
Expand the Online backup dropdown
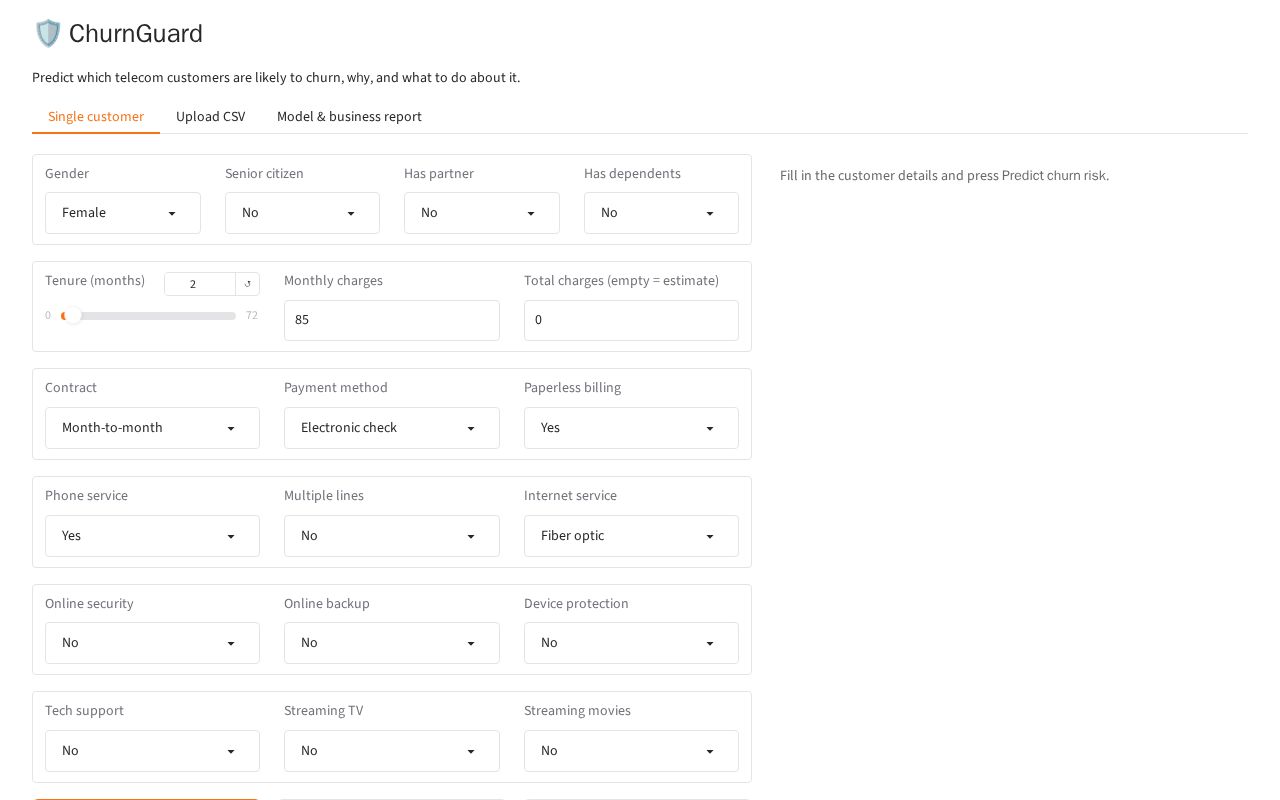pyautogui.click(x=392, y=643)
